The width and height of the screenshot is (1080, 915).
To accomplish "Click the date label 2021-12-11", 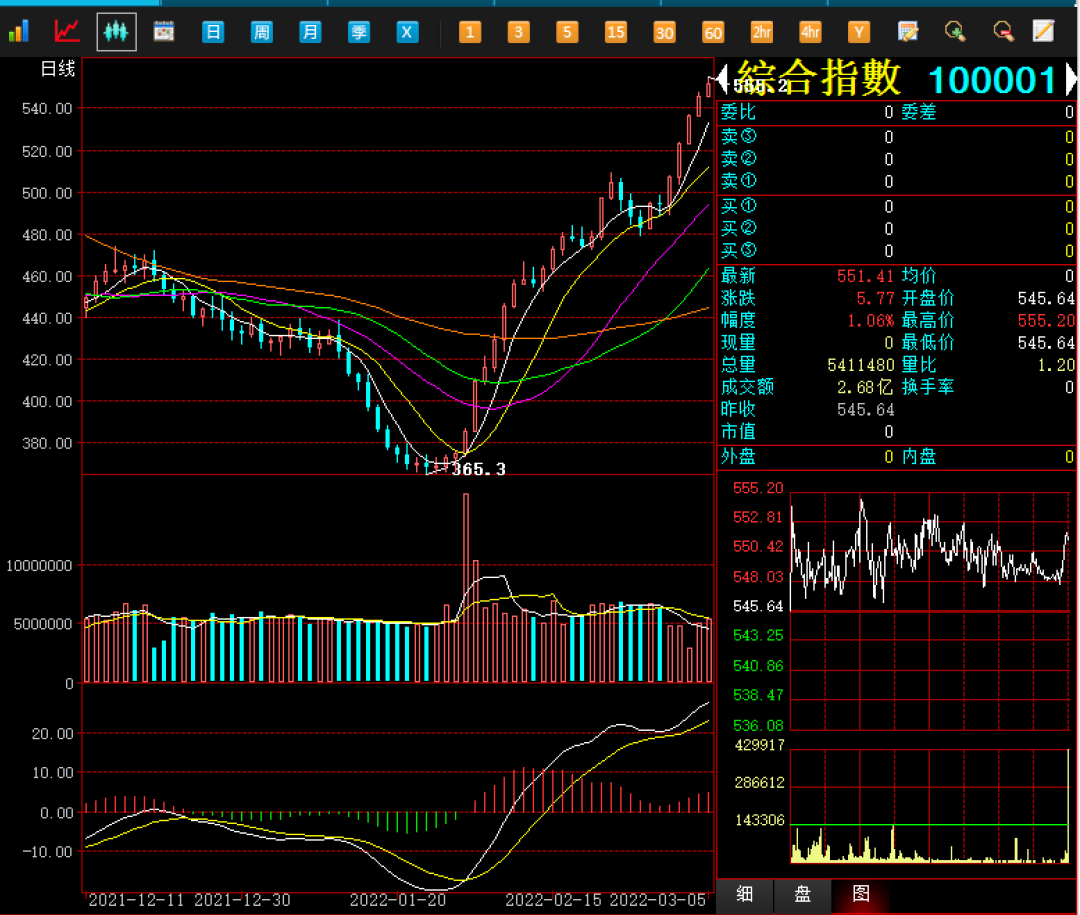I will coord(136,900).
